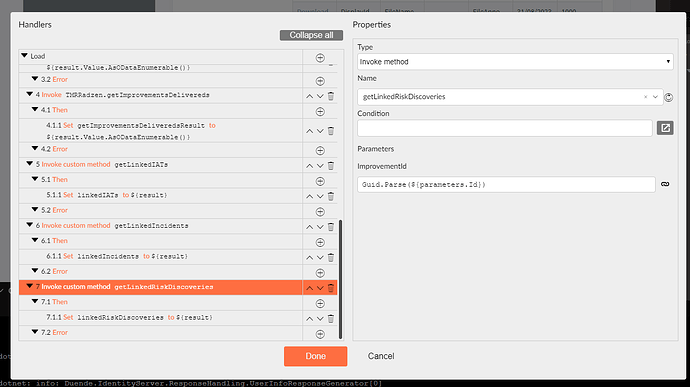Click into the Condition input field
The width and height of the screenshot is (690, 387).
point(505,128)
